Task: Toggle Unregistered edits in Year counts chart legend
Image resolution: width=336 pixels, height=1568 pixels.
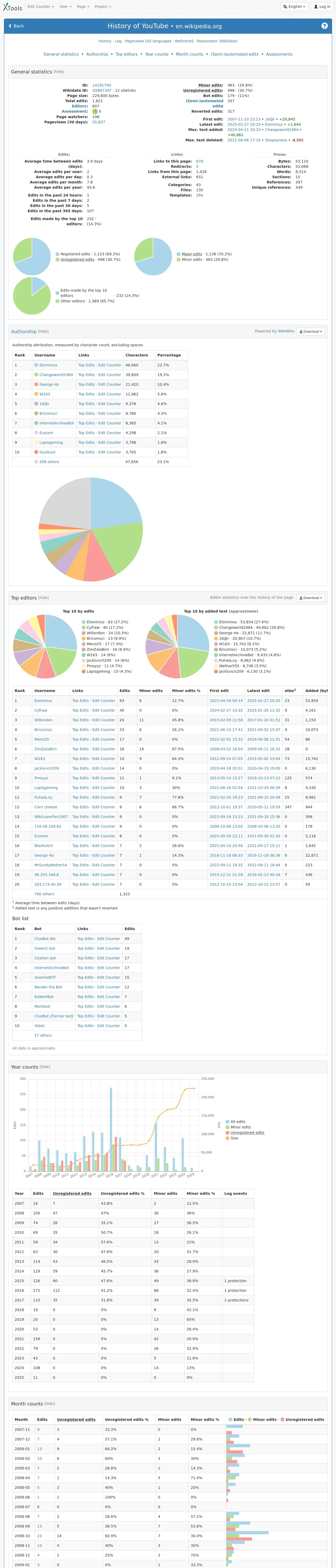Action: pos(245,1133)
